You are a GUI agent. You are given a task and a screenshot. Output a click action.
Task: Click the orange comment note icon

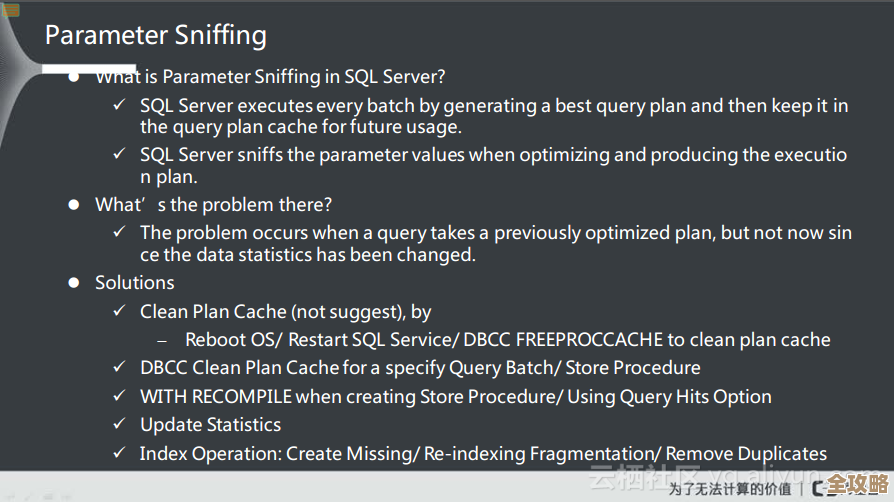(x=11, y=10)
